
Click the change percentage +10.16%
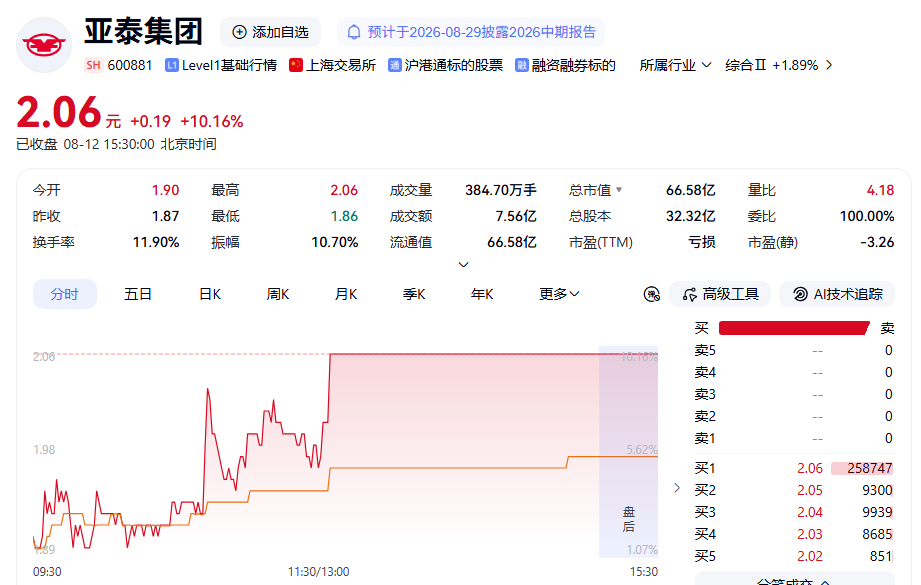click(211, 121)
